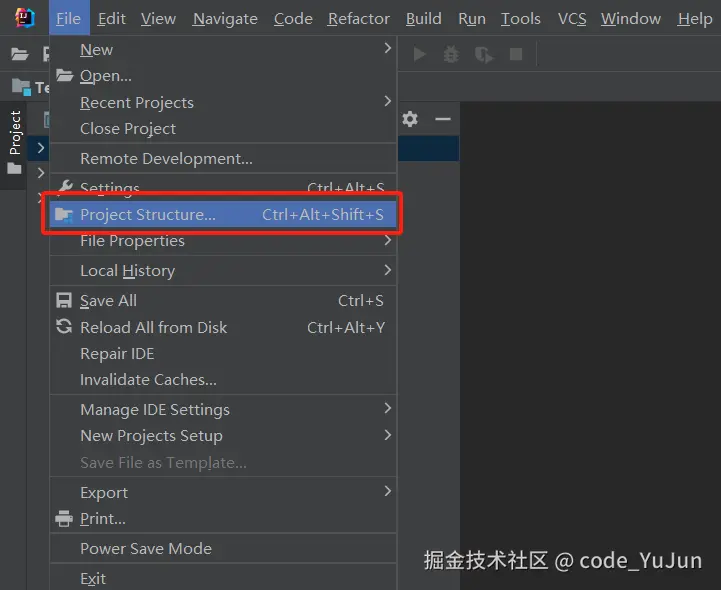Click the Run play icon in the toolbar
Screen dimensions: 721x590
coord(419,54)
